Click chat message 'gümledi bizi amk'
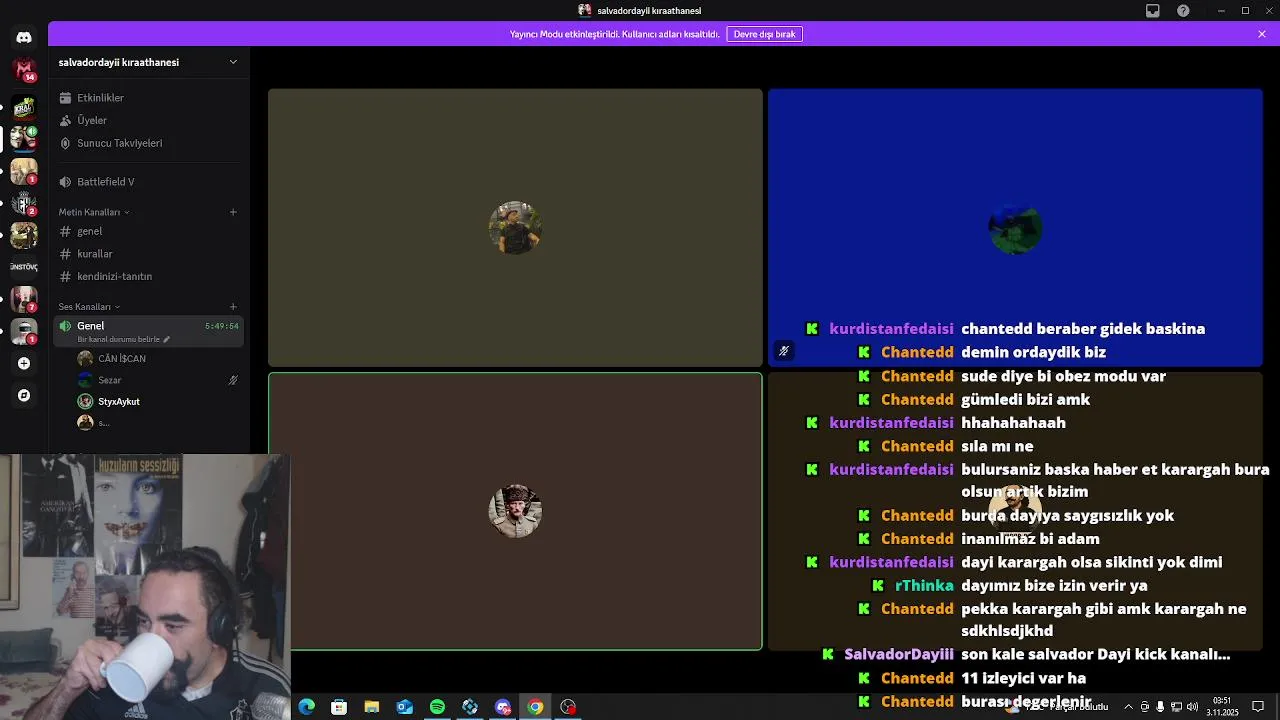This screenshot has height=720, width=1280. pyautogui.click(x=1025, y=399)
